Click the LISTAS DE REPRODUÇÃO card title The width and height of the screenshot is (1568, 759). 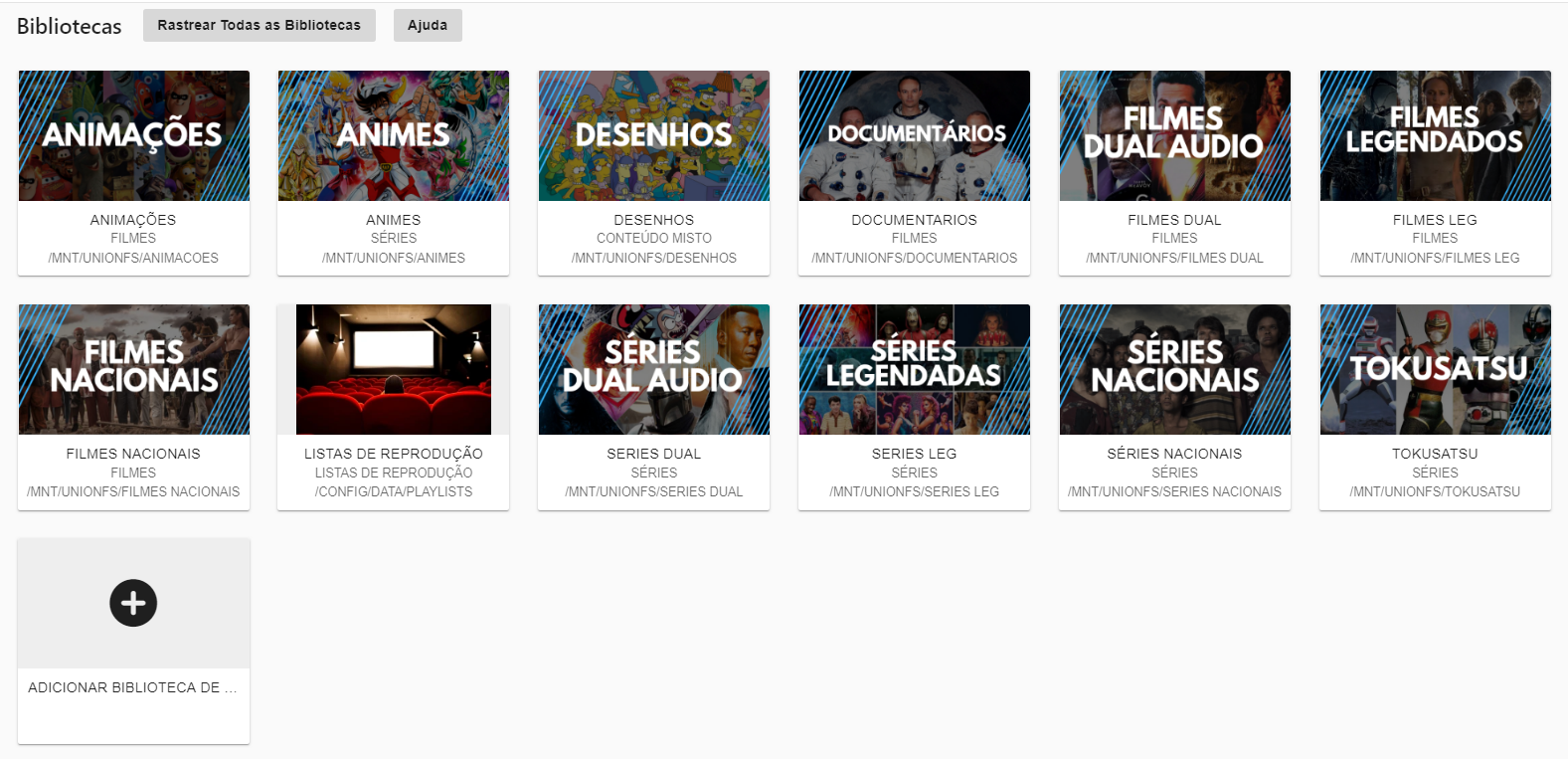pyautogui.click(x=394, y=454)
